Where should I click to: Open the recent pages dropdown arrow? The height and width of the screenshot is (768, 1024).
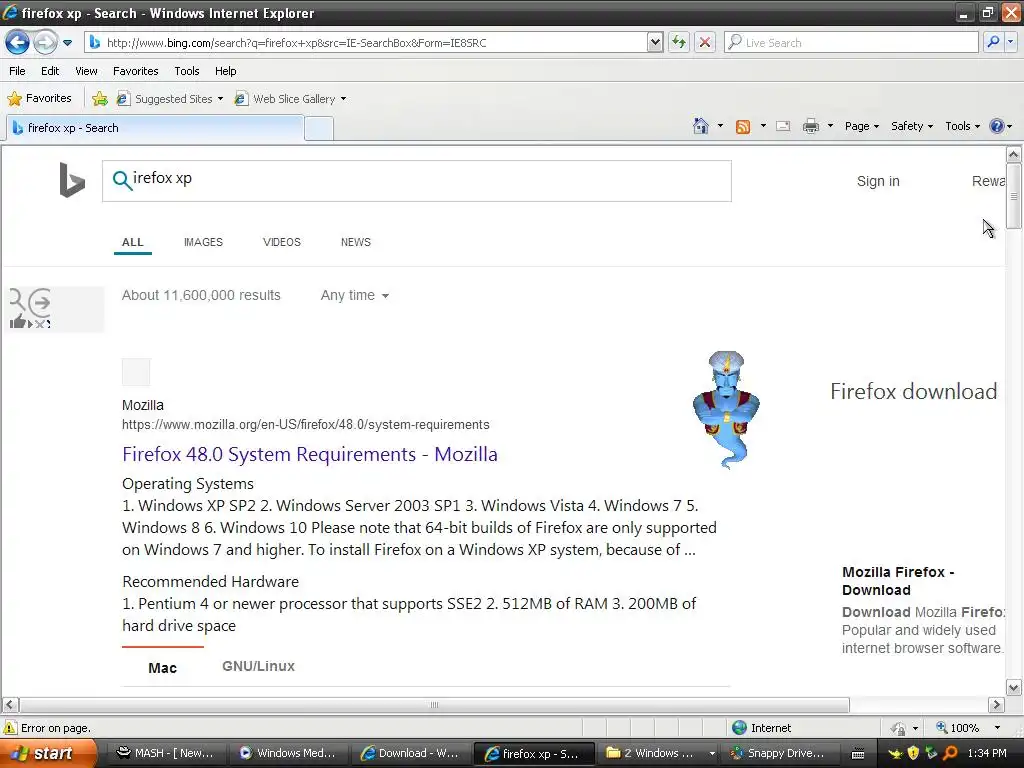click(67, 43)
